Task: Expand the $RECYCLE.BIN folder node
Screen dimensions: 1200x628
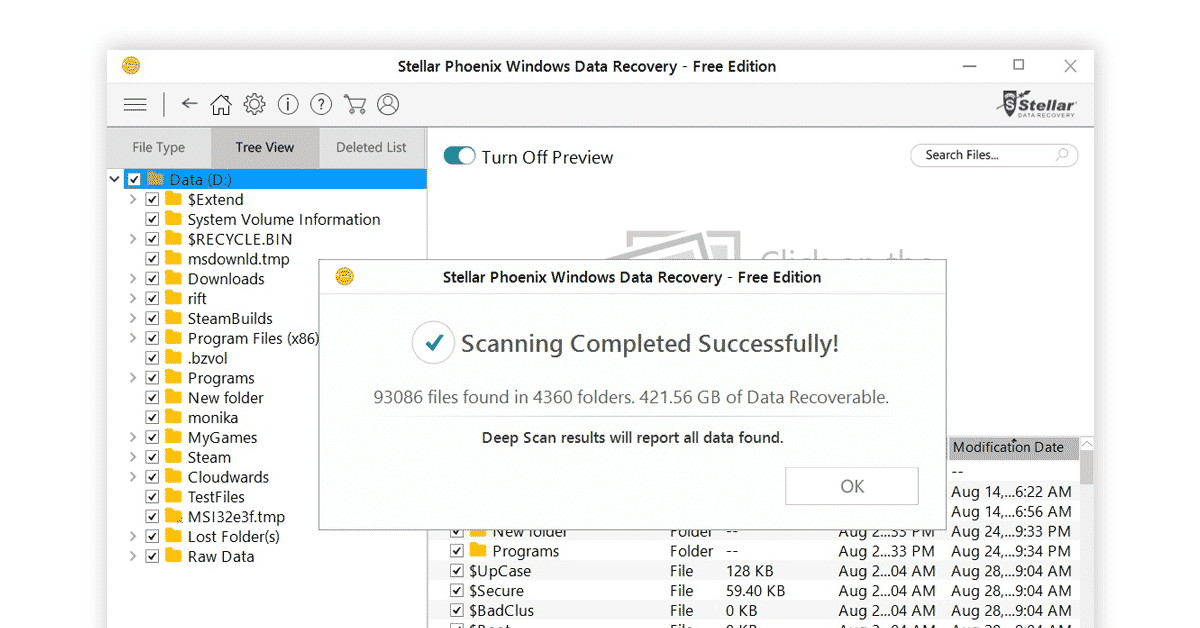Action: (133, 239)
